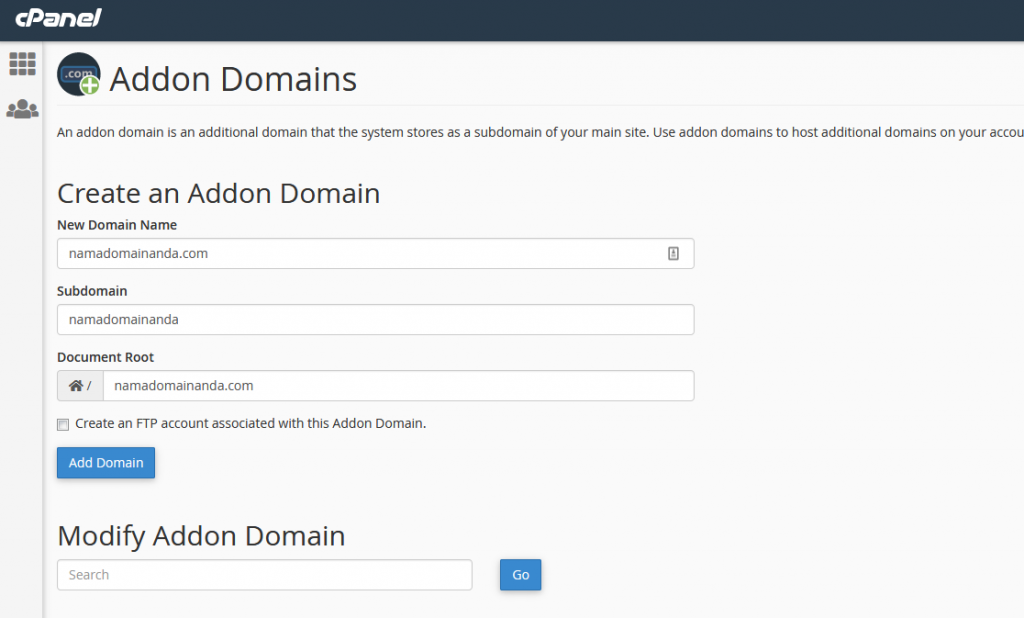Check the FTP account option for the addon domain
The image size is (1024, 618).
62,424
